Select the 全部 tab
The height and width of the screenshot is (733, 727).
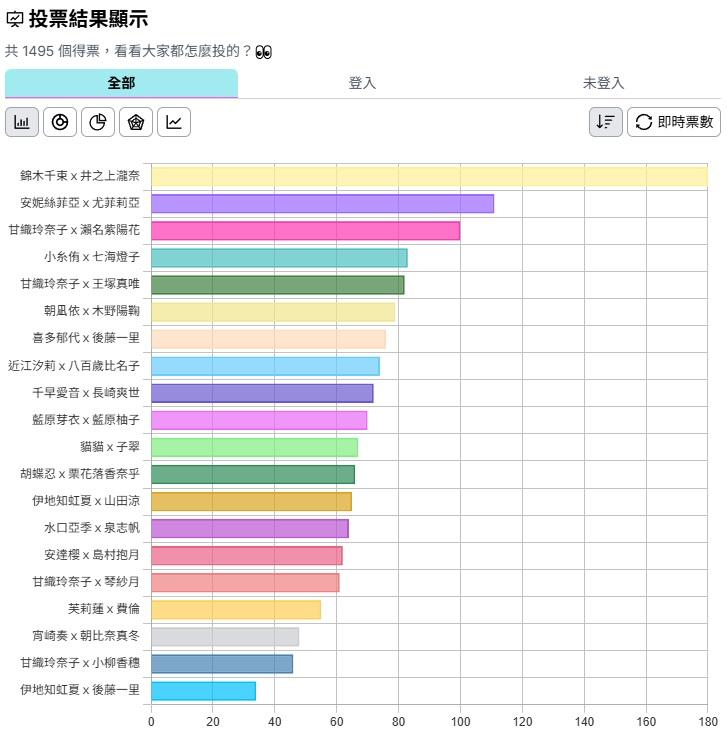(121, 83)
